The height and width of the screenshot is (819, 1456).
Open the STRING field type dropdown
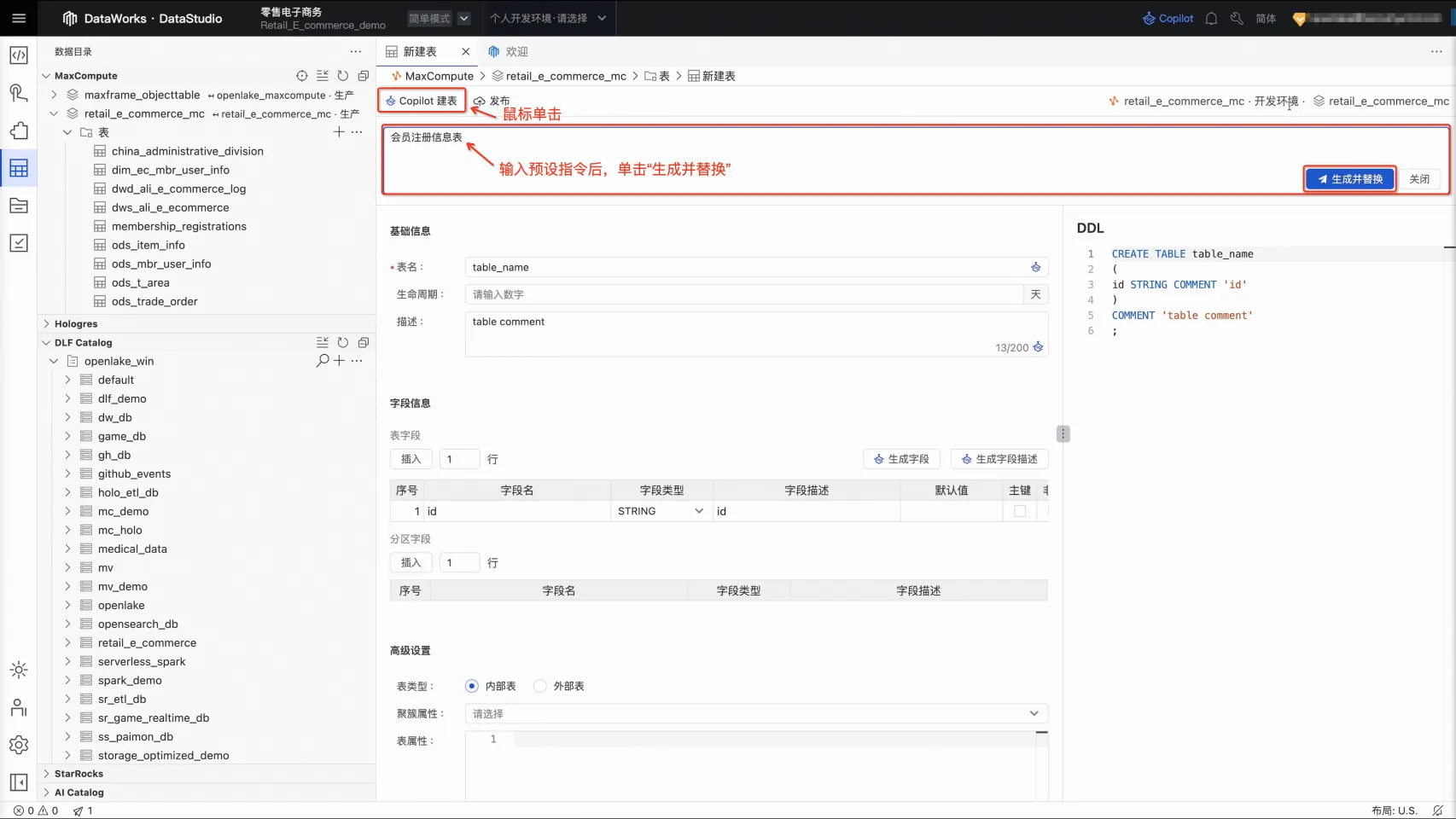[661, 511]
